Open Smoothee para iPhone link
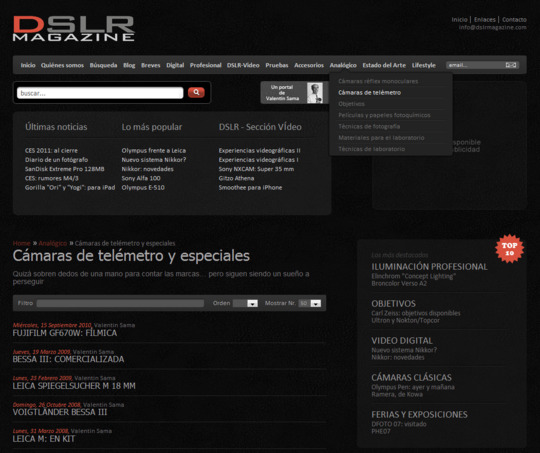 point(250,188)
